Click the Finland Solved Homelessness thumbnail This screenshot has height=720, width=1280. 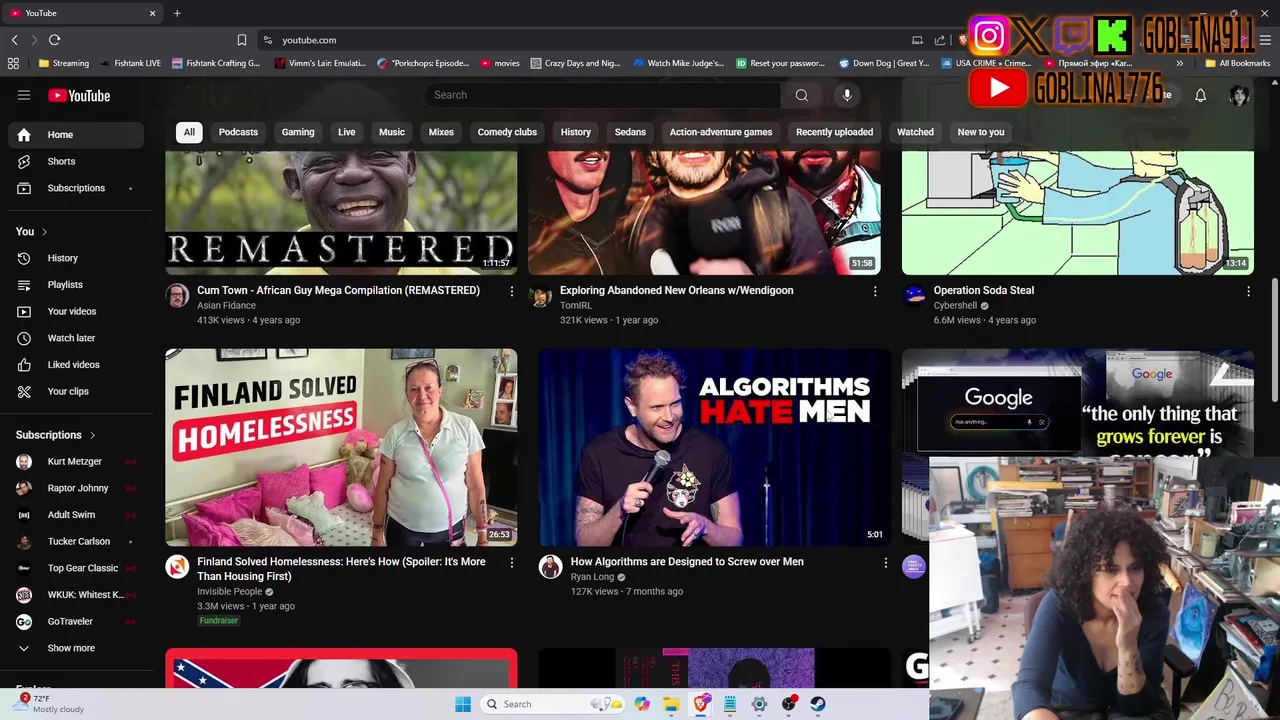click(341, 447)
